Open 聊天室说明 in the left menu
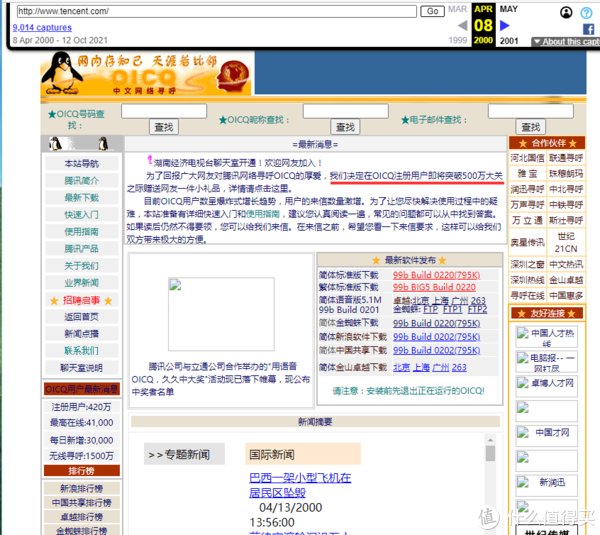The image size is (600, 535). click(82, 368)
